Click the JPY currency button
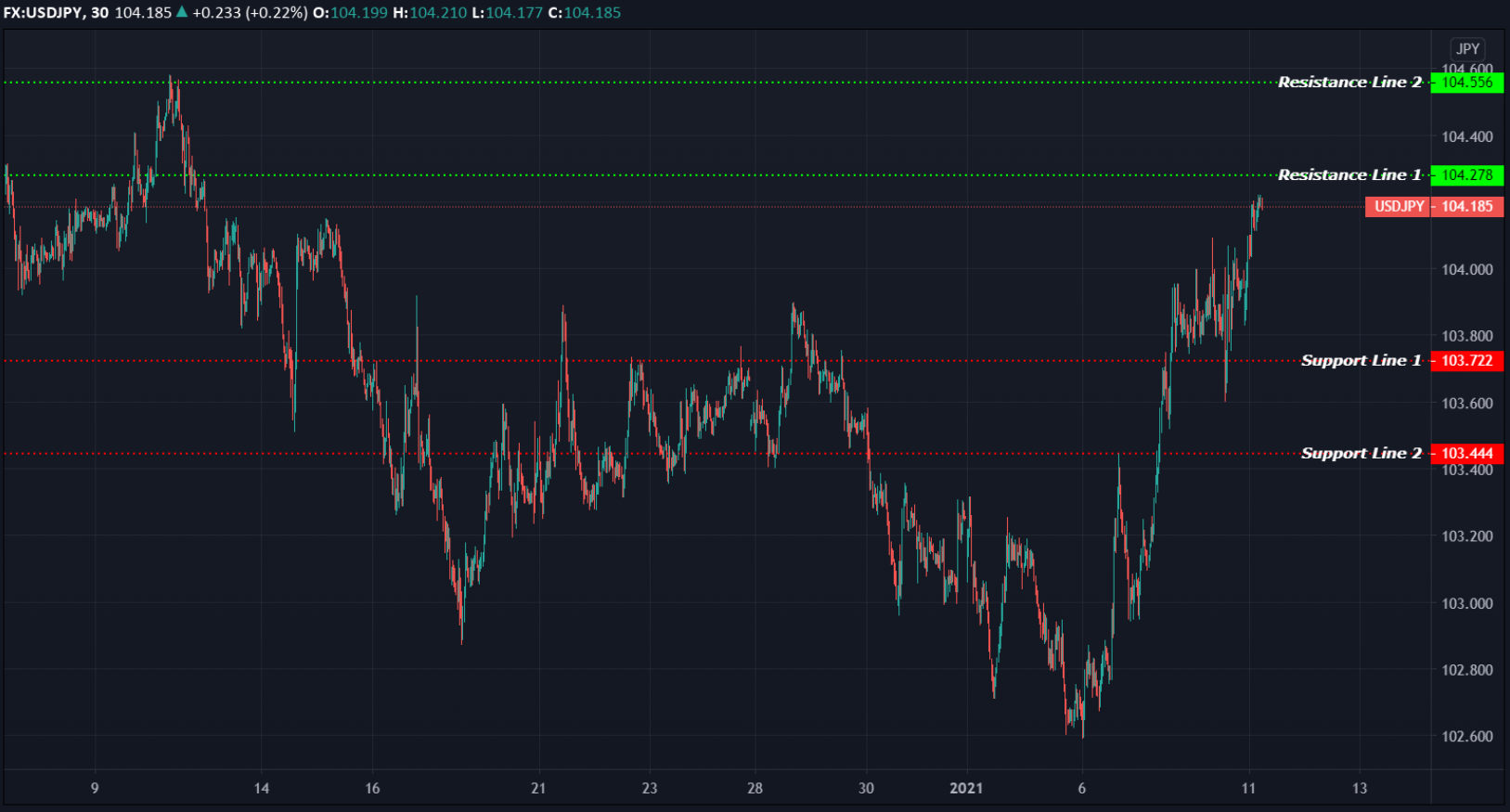The width and height of the screenshot is (1510, 812). [1467, 49]
